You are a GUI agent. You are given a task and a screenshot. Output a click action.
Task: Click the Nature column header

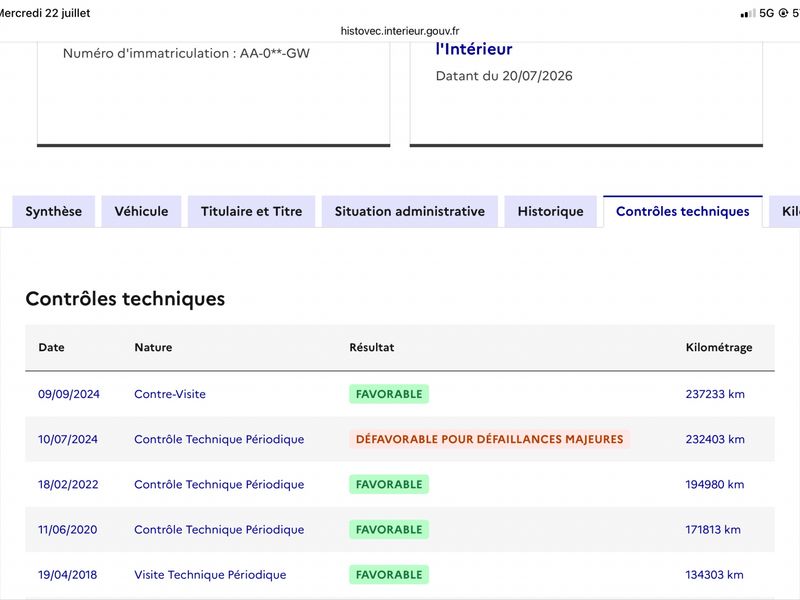pyautogui.click(x=153, y=347)
